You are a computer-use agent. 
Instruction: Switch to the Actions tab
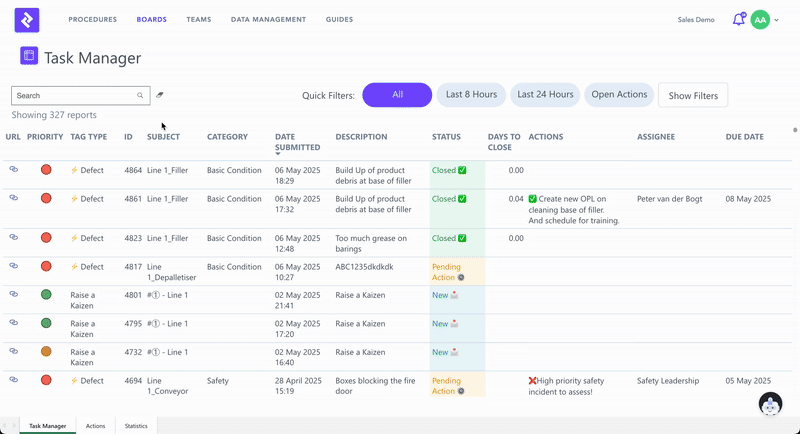[95, 426]
